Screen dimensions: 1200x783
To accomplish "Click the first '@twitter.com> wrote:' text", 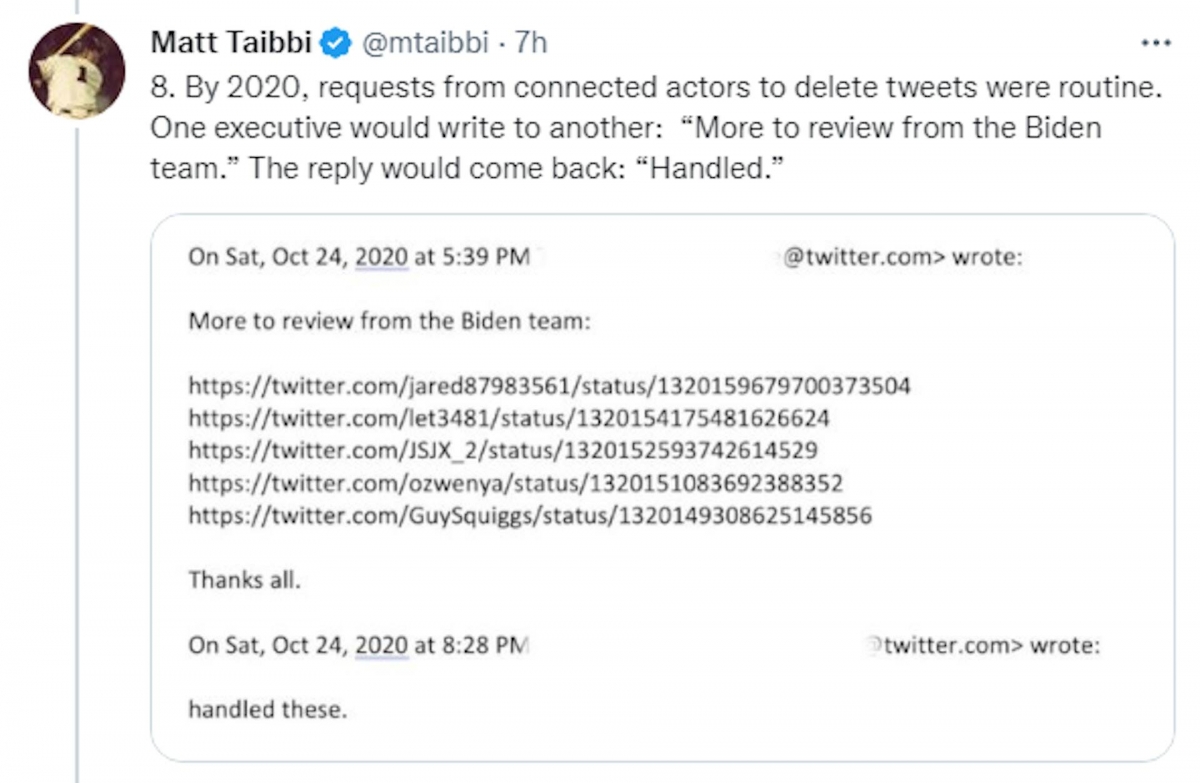I will [899, 257].
